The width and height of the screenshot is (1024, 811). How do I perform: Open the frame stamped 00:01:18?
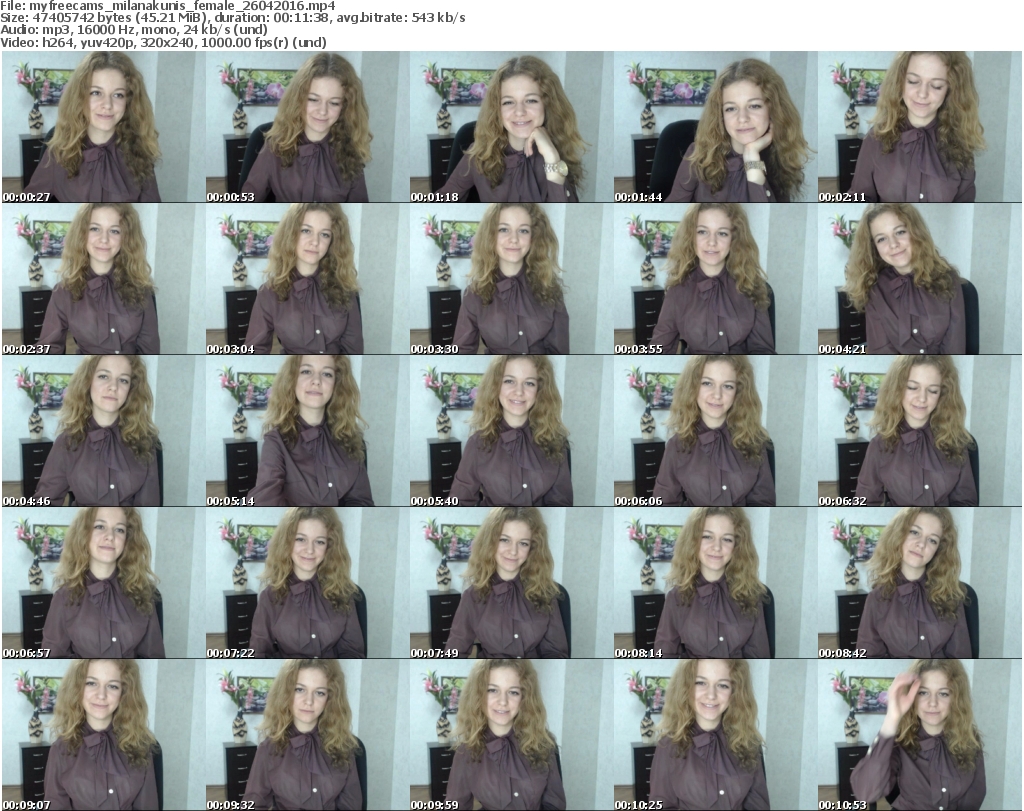[511, 127]
